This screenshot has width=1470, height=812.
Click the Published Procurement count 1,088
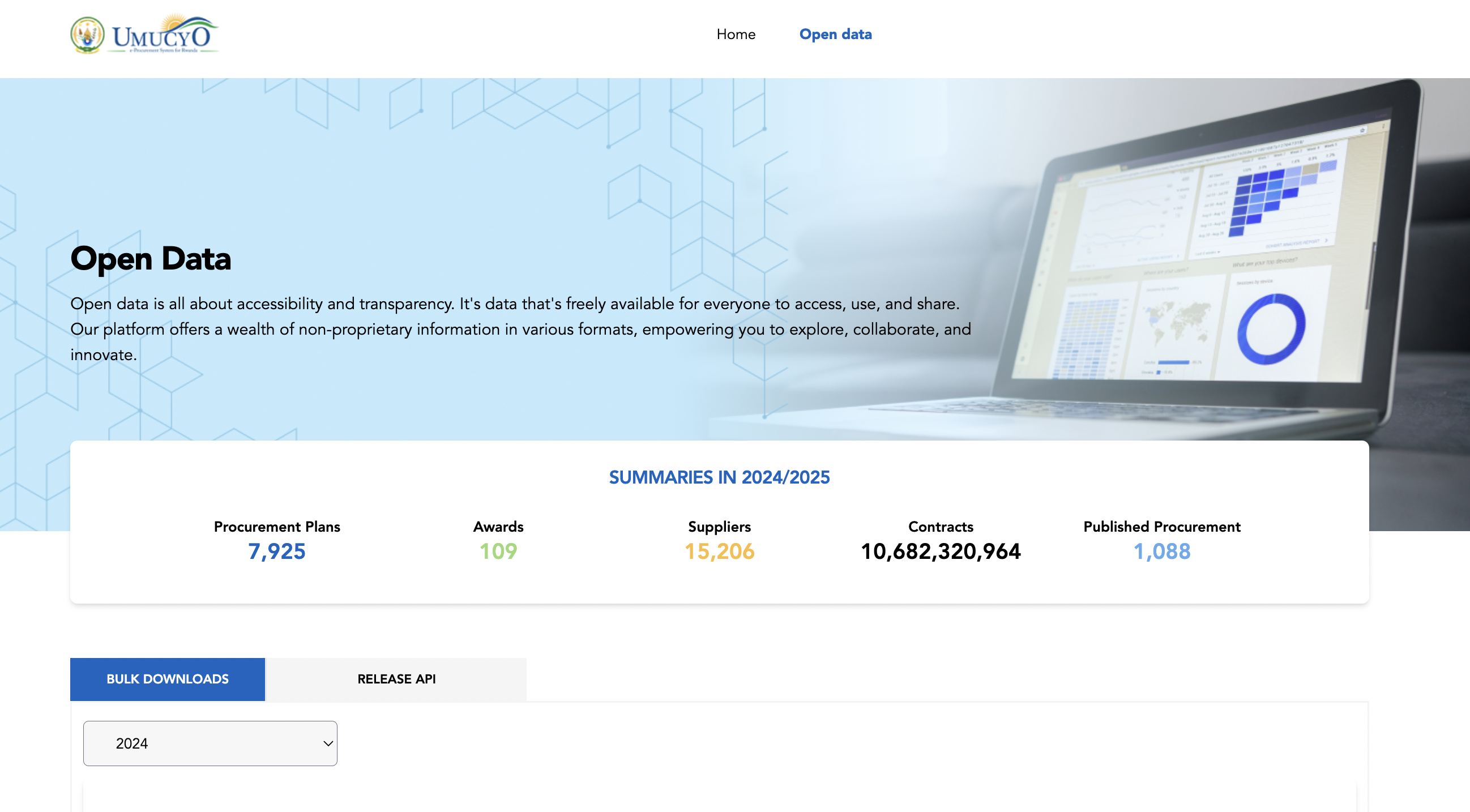1161,550
